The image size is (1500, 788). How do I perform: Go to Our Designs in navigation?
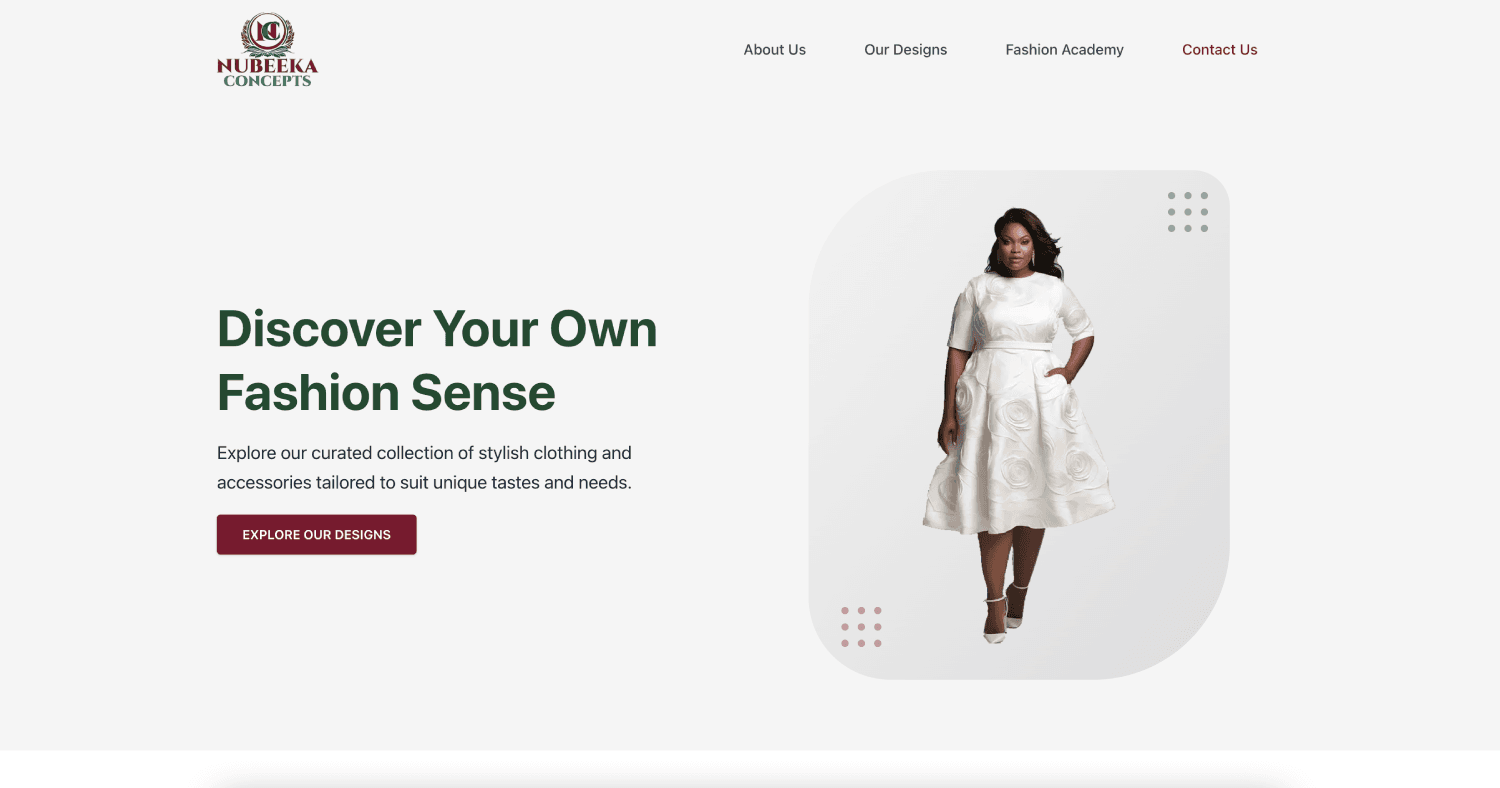(x=905, y=50)
